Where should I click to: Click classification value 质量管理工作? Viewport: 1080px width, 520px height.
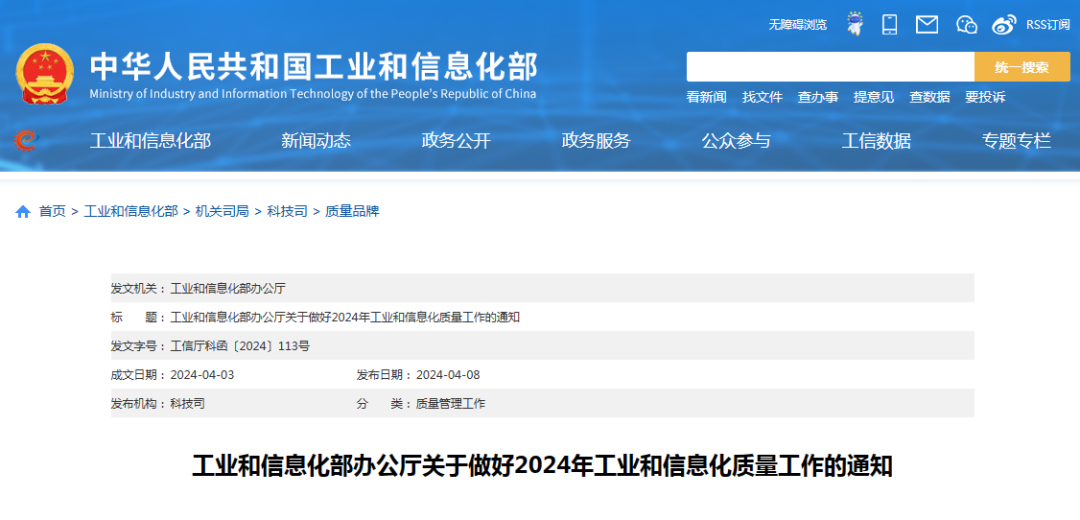pos(450,404)
